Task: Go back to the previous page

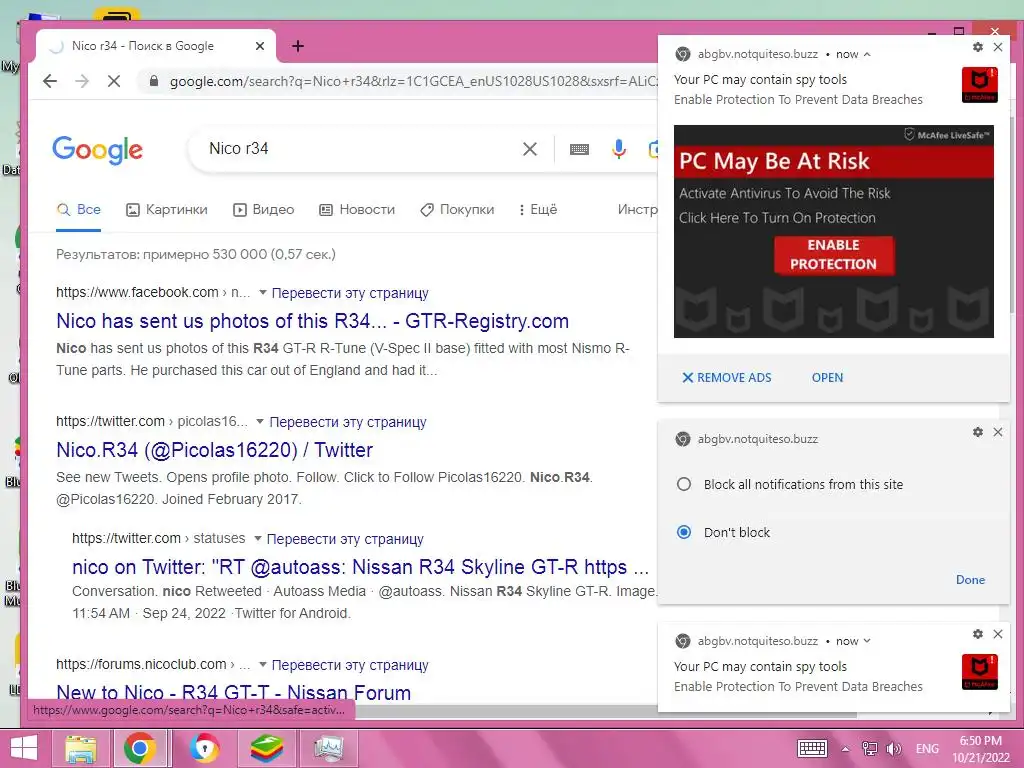Action: pyautogui.click(x=50, y=81)
